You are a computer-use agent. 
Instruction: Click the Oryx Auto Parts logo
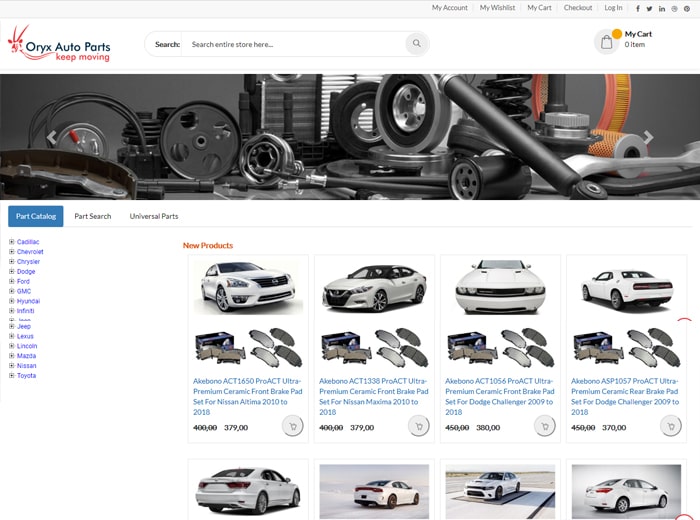59,44
